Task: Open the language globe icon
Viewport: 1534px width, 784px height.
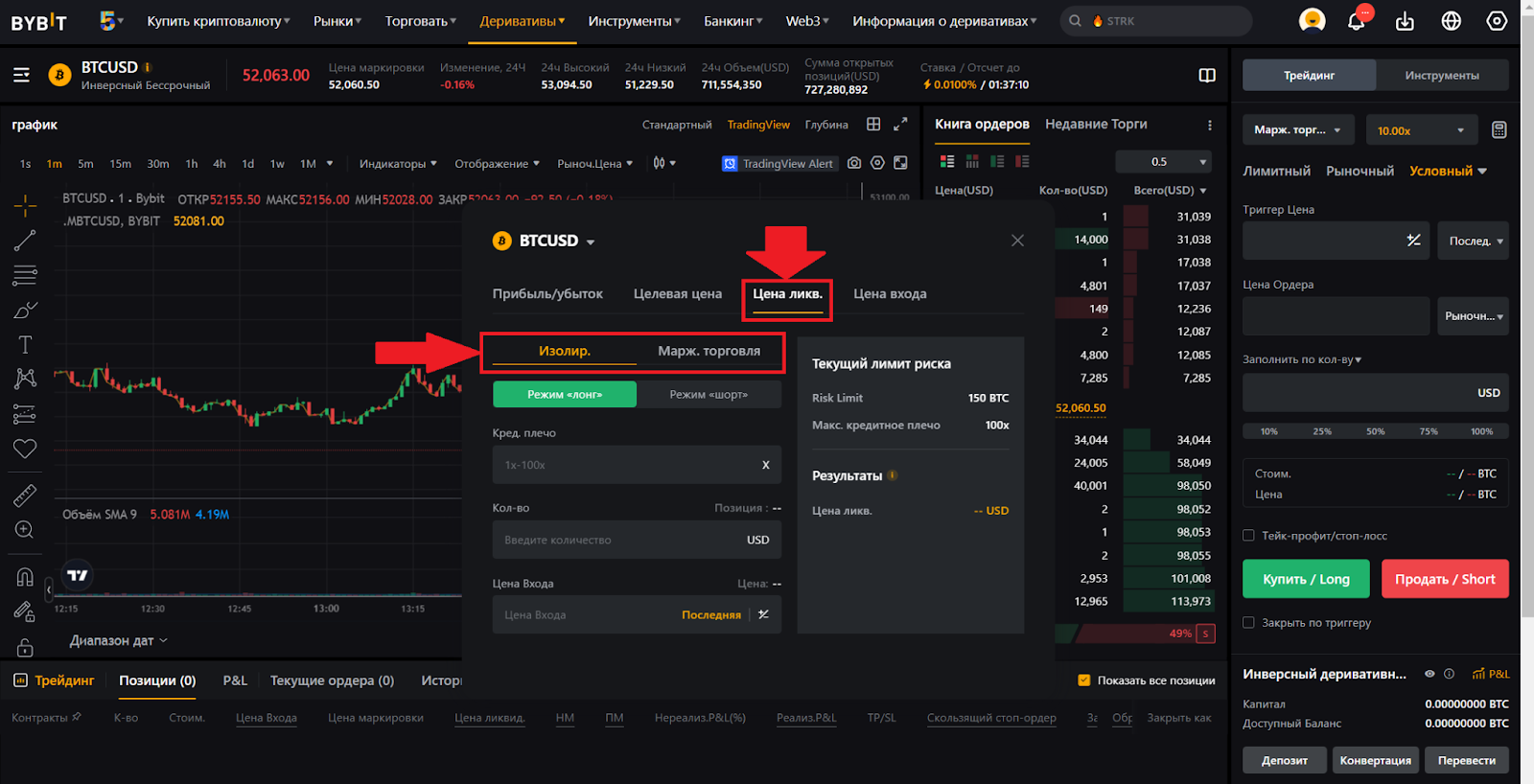Action: point(1451,21)
